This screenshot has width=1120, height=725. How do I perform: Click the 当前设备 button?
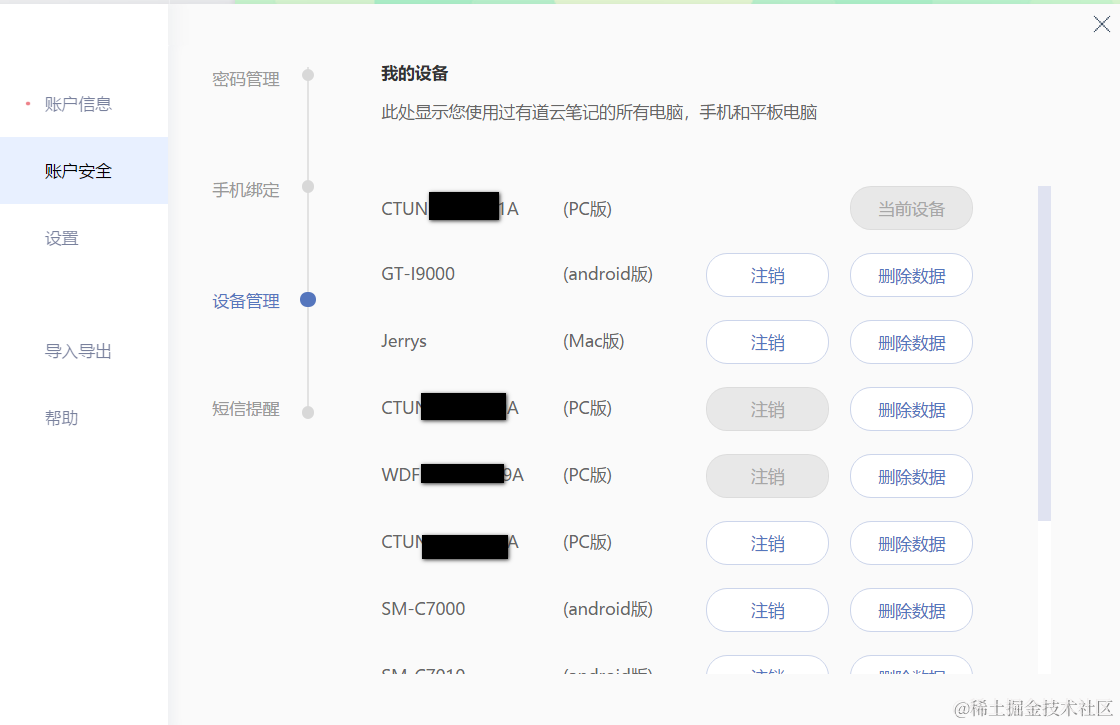(x=911, y=209)
